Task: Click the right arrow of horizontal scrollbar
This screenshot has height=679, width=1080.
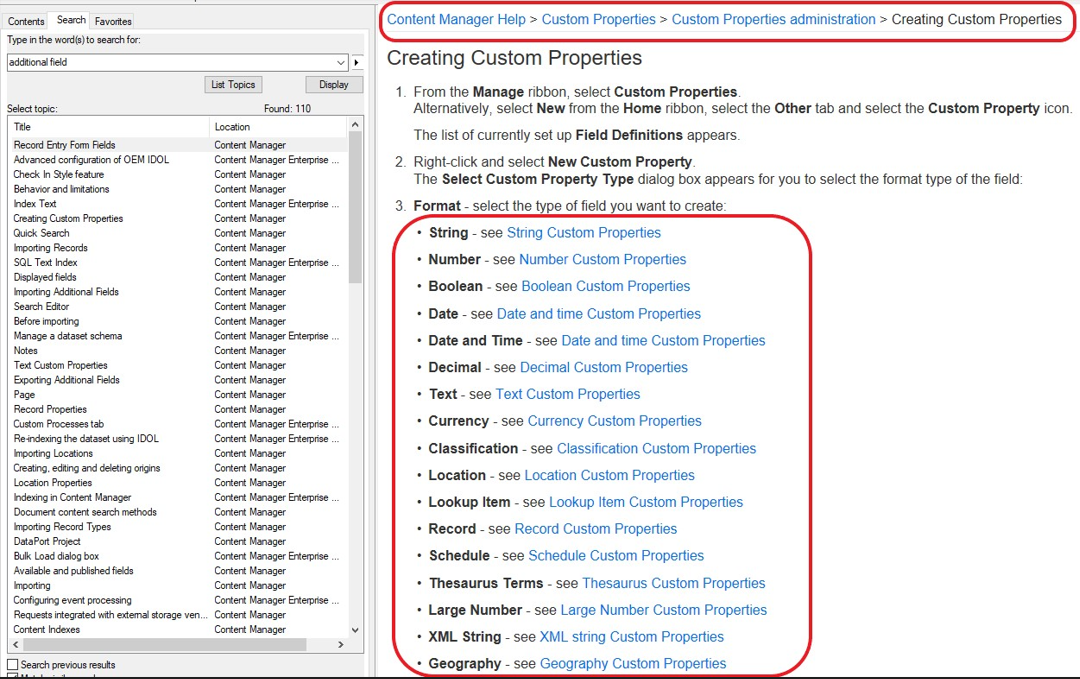Action: point(340,645)
